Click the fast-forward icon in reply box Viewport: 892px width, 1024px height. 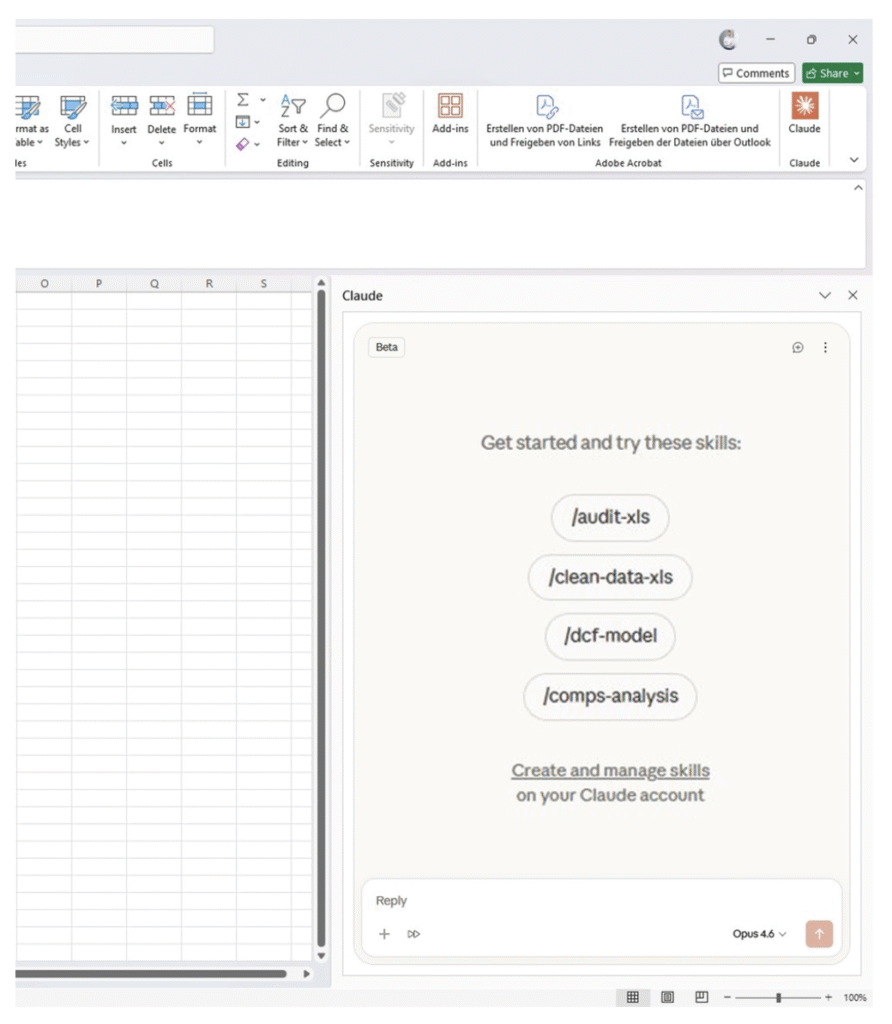point(414,934)
